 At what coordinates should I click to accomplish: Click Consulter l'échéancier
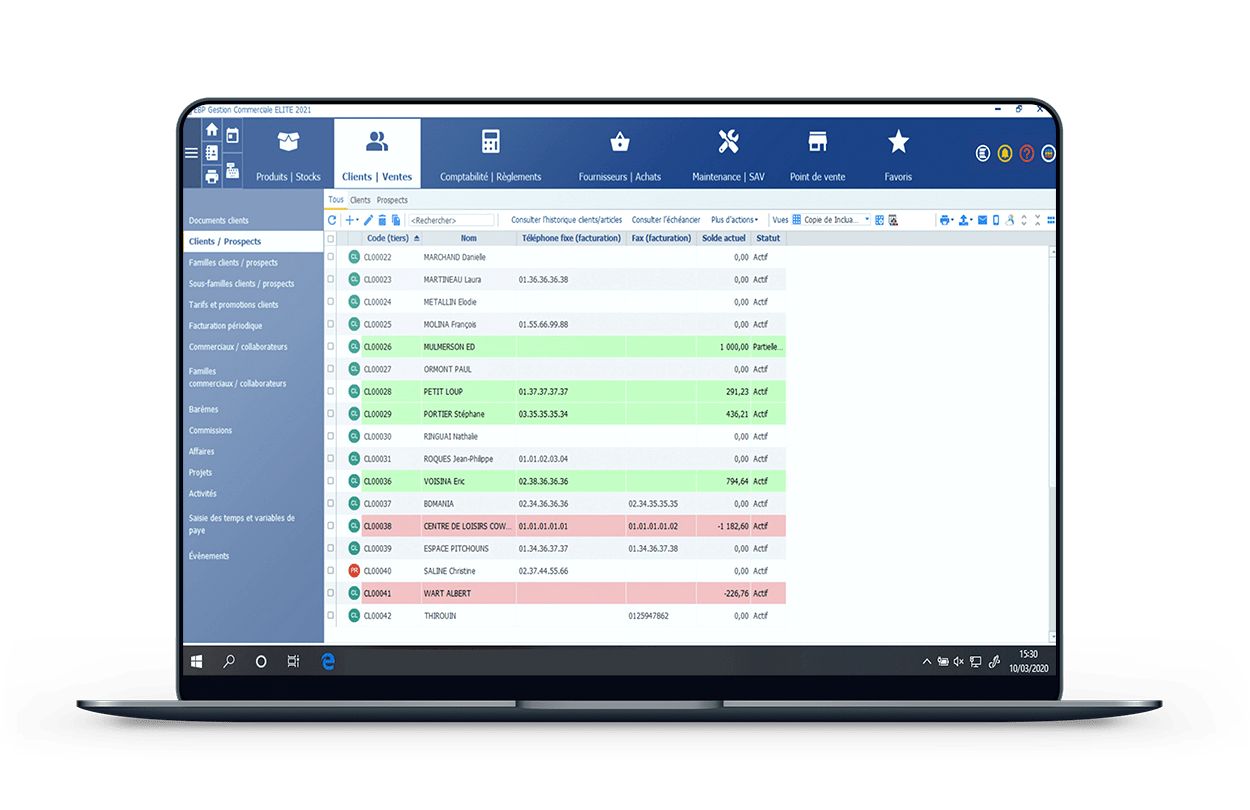tap(666, 220)
